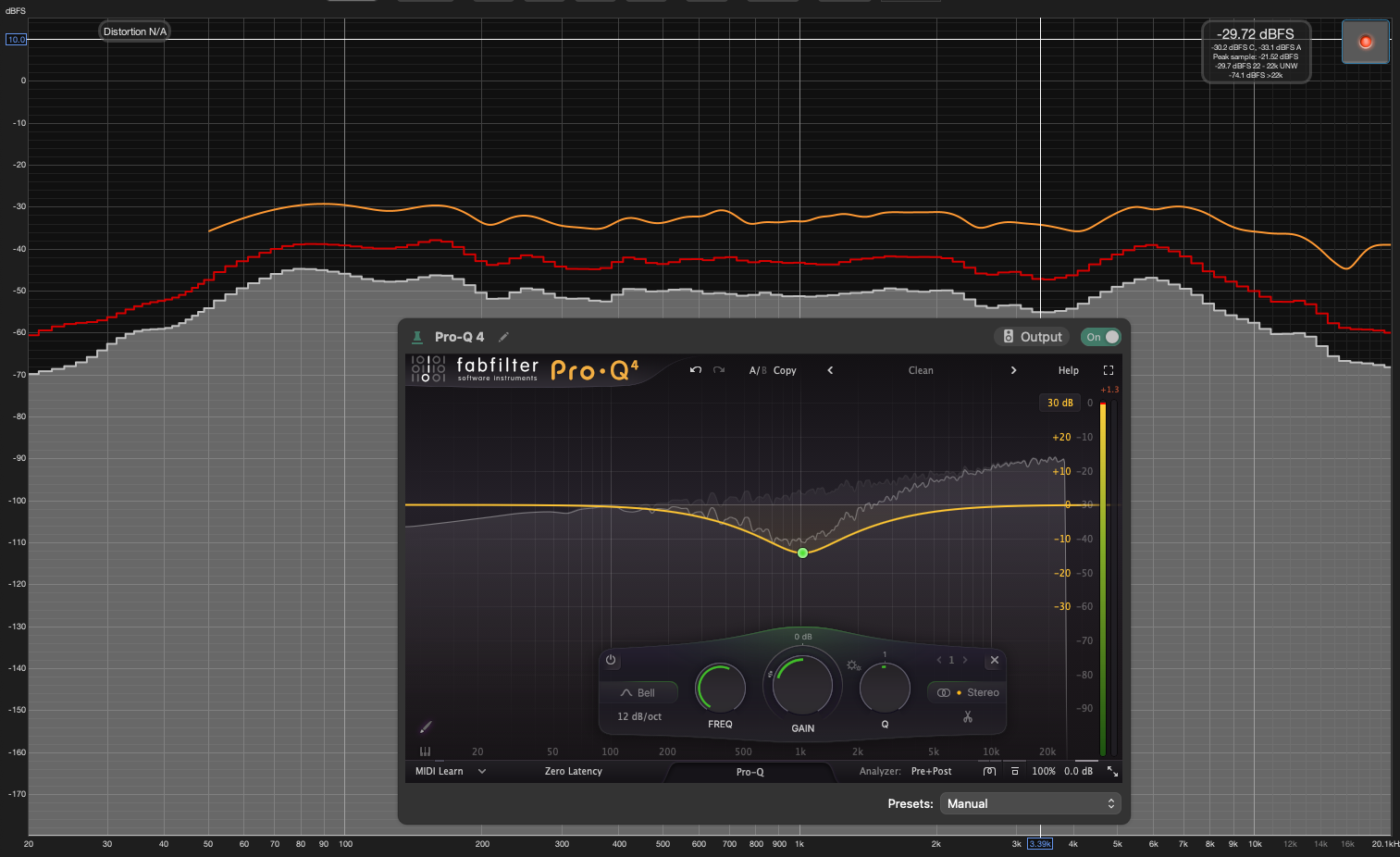
Task: Open the Presets dropdown set to Manual
Action: (x=1031, y=803)
